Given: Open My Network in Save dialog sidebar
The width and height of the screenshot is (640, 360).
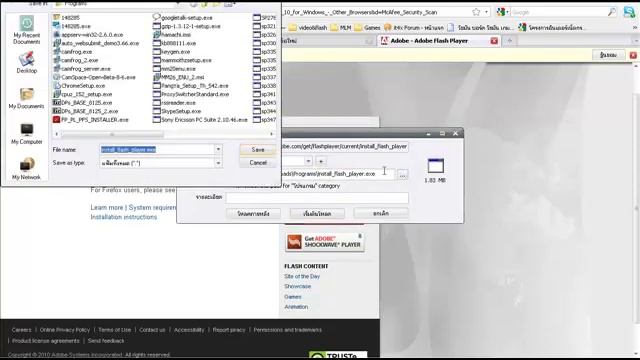Looking at the screenshot, I should (x=27, y=169).
